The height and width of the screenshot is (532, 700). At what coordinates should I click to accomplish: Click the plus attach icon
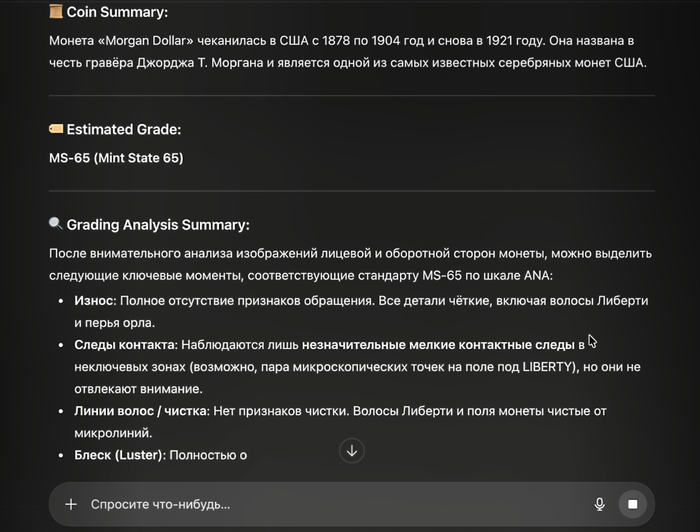[x=71, y=504]
